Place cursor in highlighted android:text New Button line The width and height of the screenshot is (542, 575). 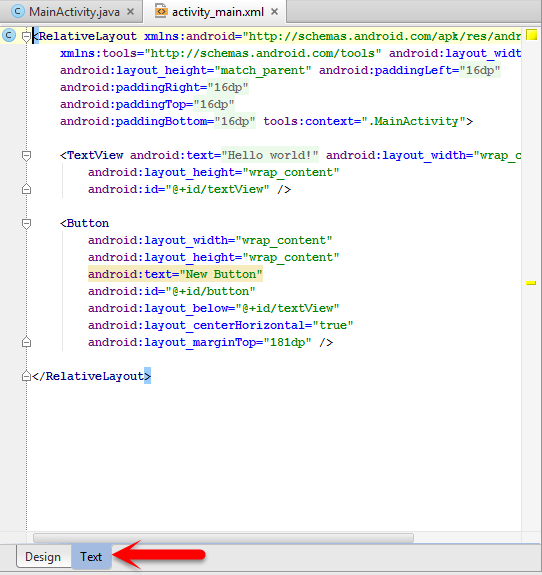[175, 274]
